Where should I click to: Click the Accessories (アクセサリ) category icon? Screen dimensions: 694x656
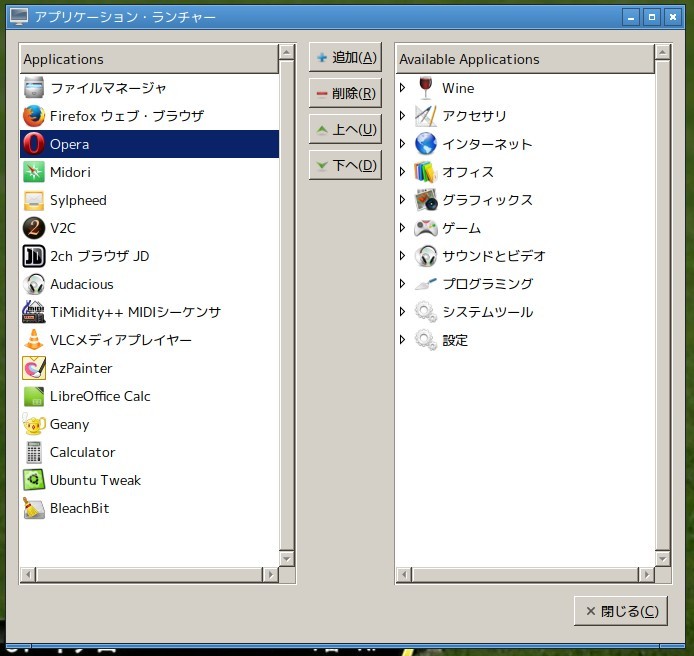pos(426,116)
